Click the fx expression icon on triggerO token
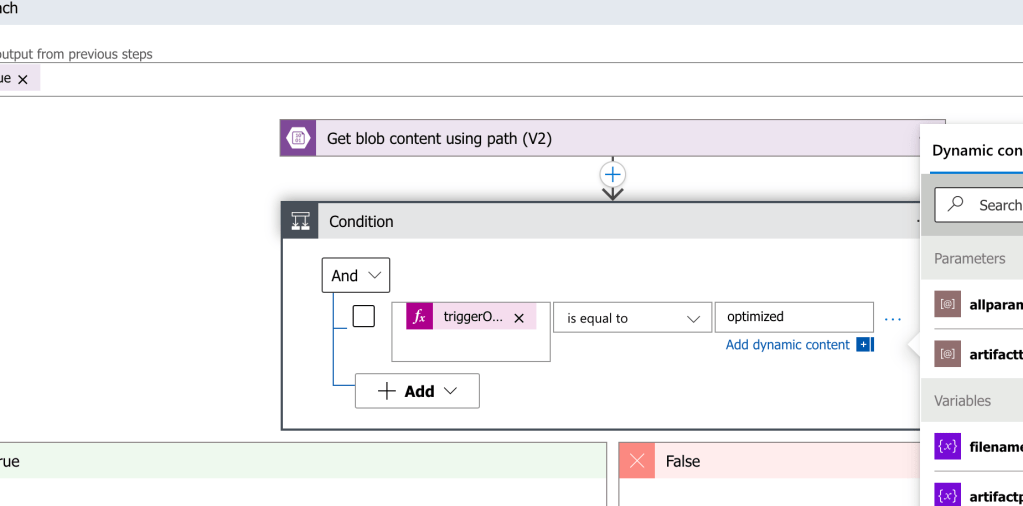 tap(420, 317)
